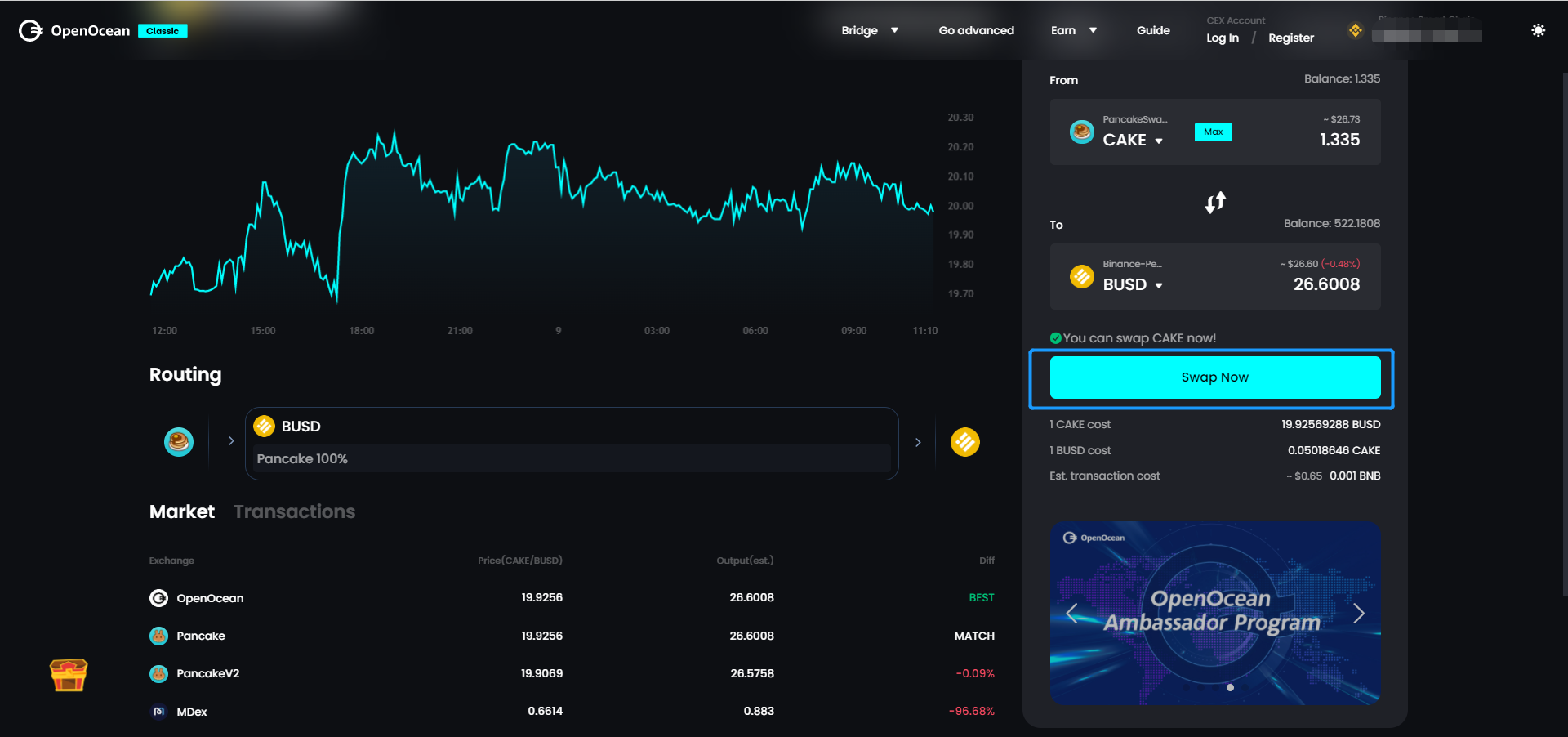The width and height of the screenshot is (1568, 737).
Task: Click the BUSD token icon in To box
Action: pos(1081,276)
